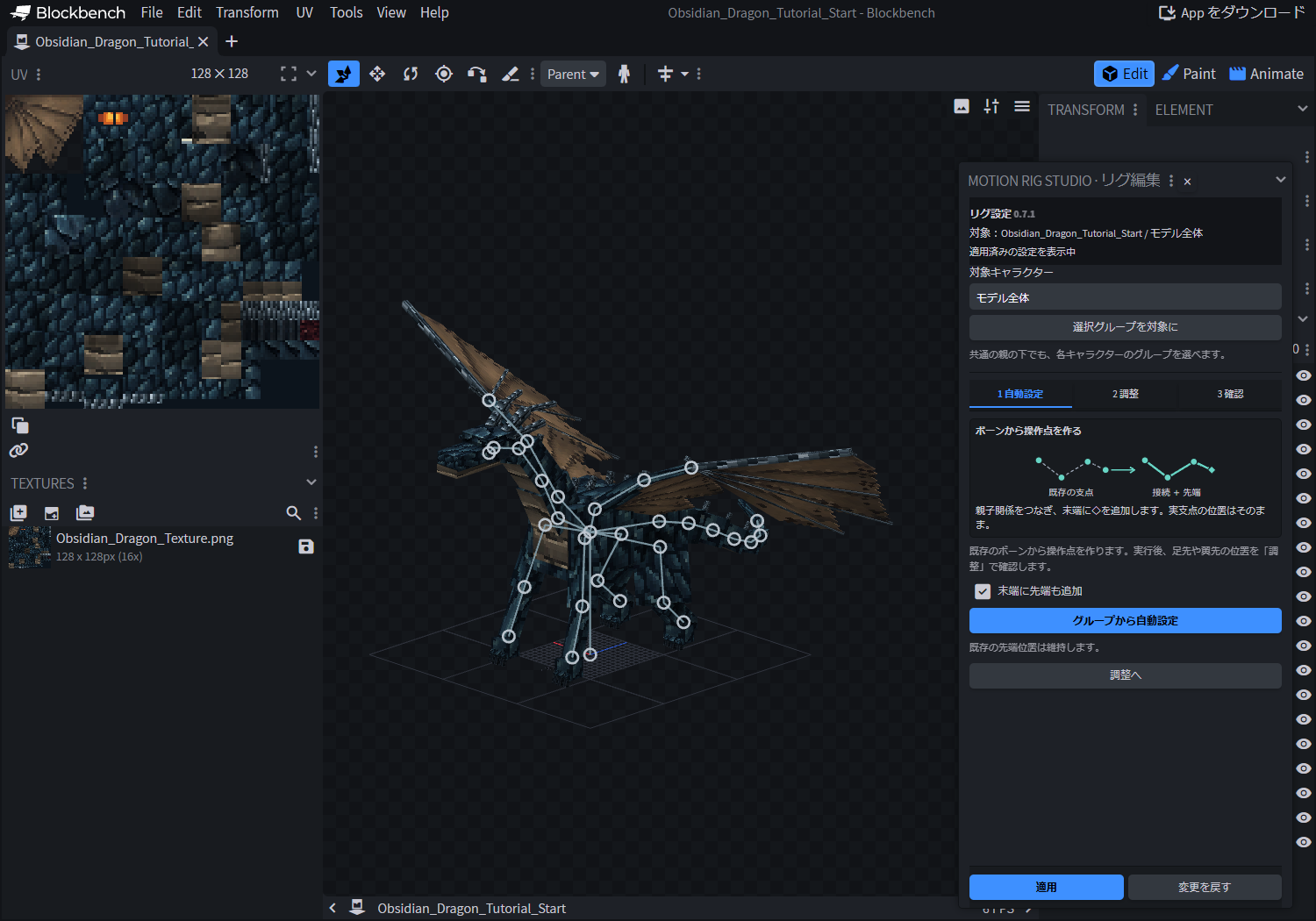Open the Parent transform space dropdown
The image size is (1316, 921).
573,74
